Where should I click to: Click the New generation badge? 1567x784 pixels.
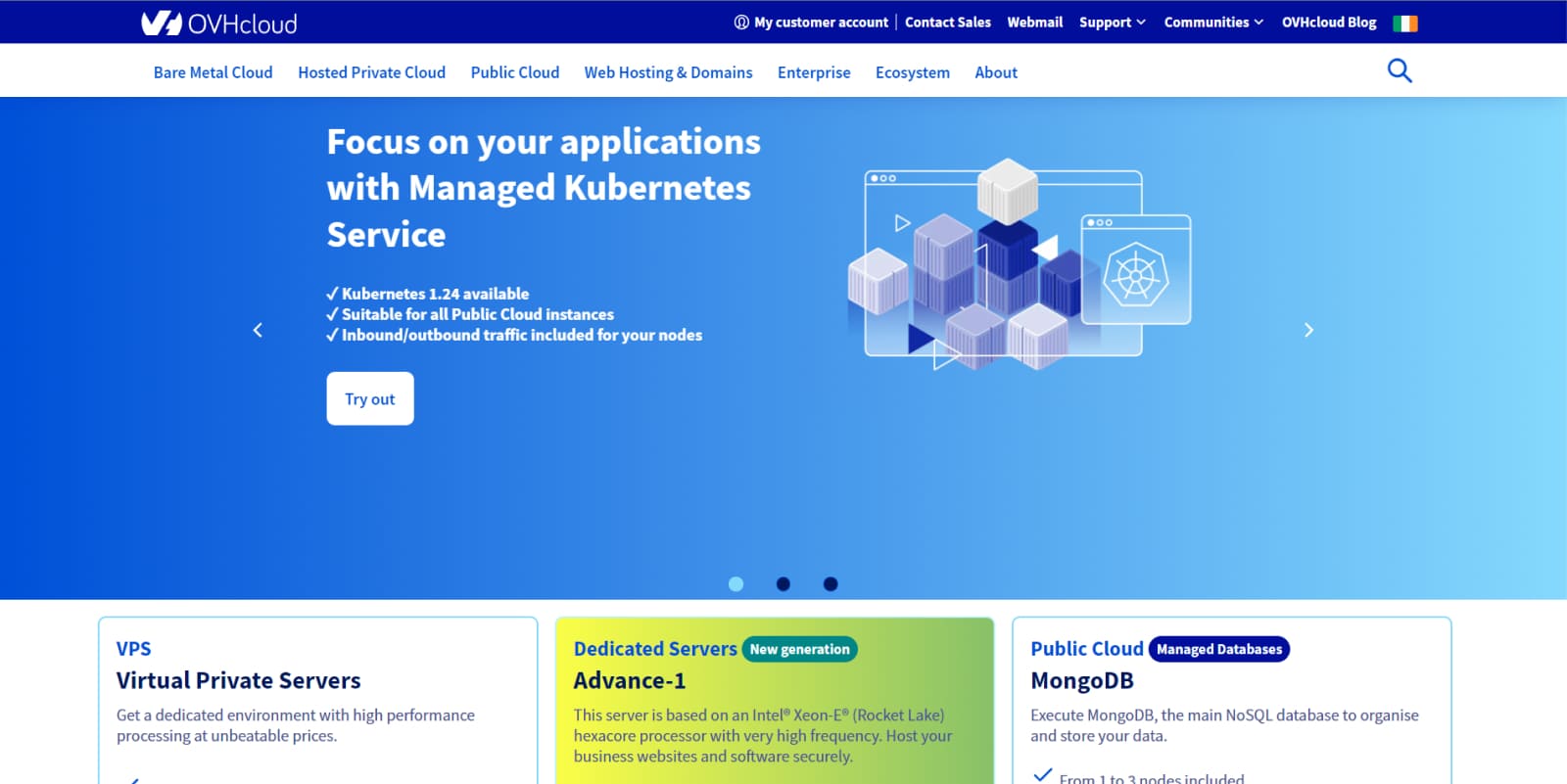click(x=800, y=649)
